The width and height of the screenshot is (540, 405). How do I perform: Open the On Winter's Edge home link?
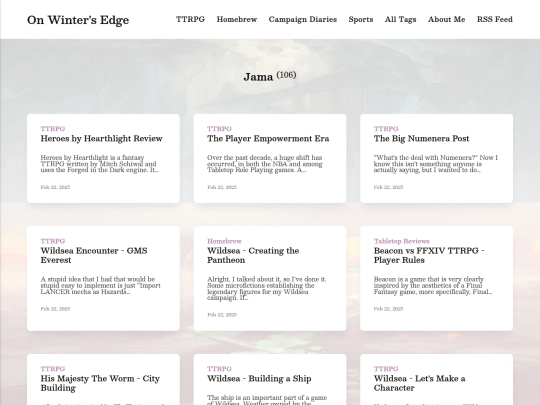78,20
